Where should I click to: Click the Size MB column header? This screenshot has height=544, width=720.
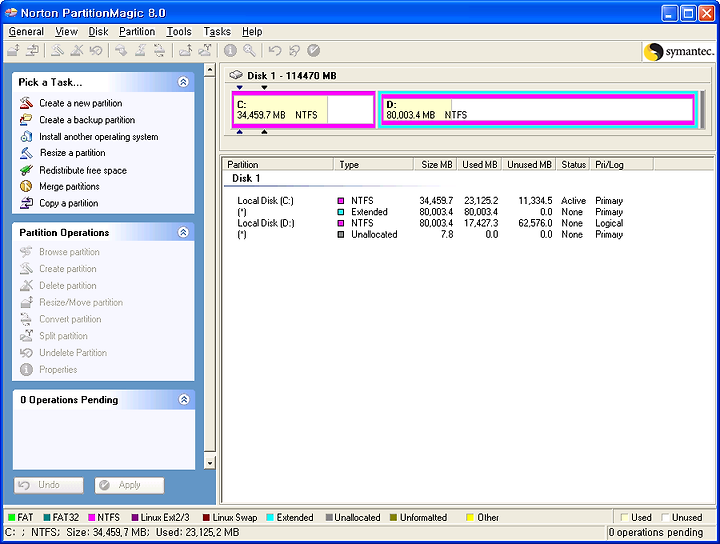click(x=436, y=164)
